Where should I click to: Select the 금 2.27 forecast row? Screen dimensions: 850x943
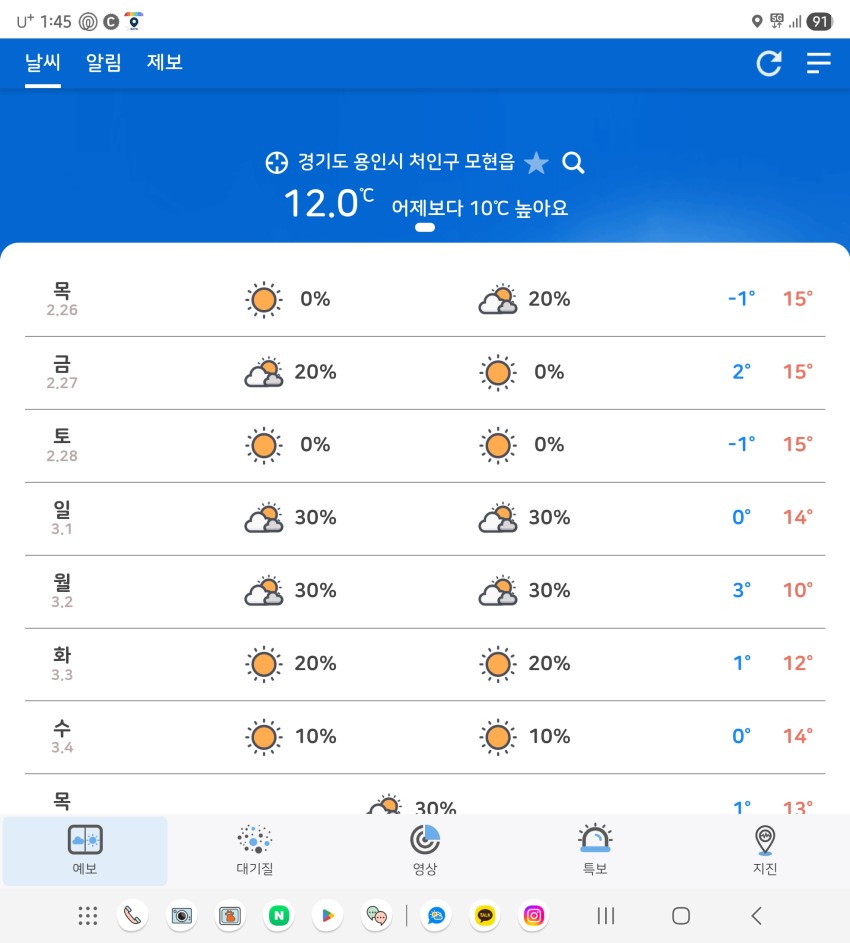425,373
